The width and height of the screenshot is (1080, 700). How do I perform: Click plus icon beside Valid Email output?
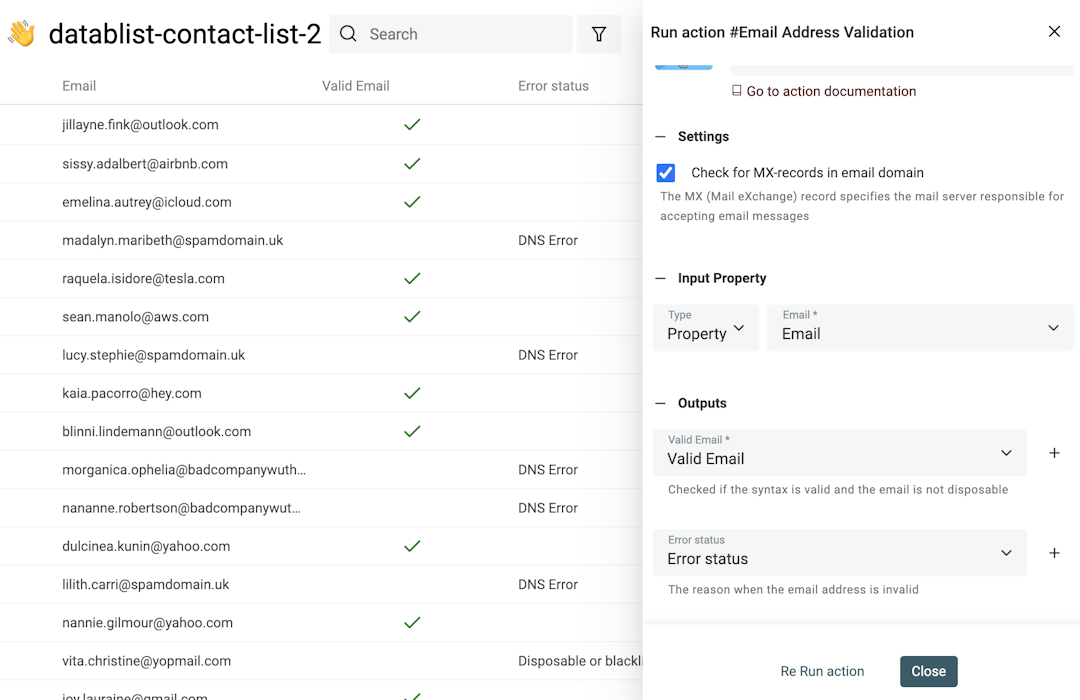point(1054,453)
